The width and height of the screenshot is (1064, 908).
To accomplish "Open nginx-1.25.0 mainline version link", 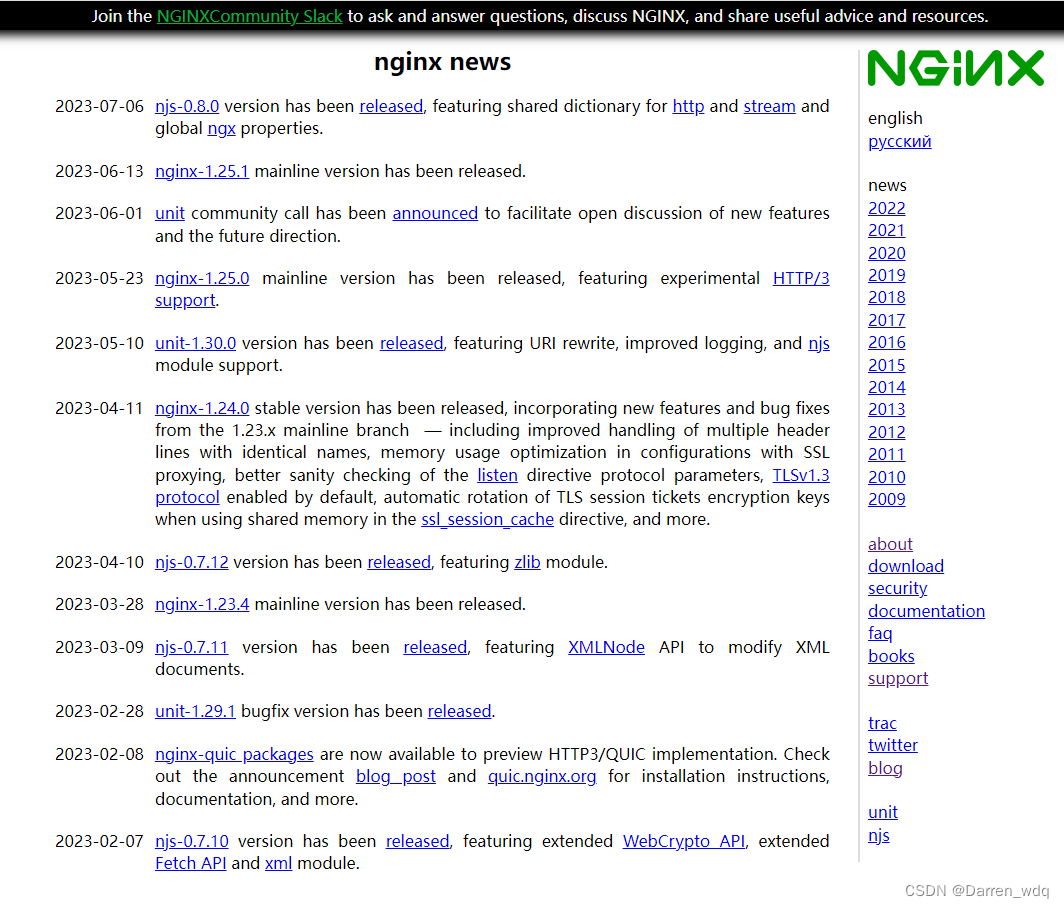I will pyautogui.click(x=202, y=279).
